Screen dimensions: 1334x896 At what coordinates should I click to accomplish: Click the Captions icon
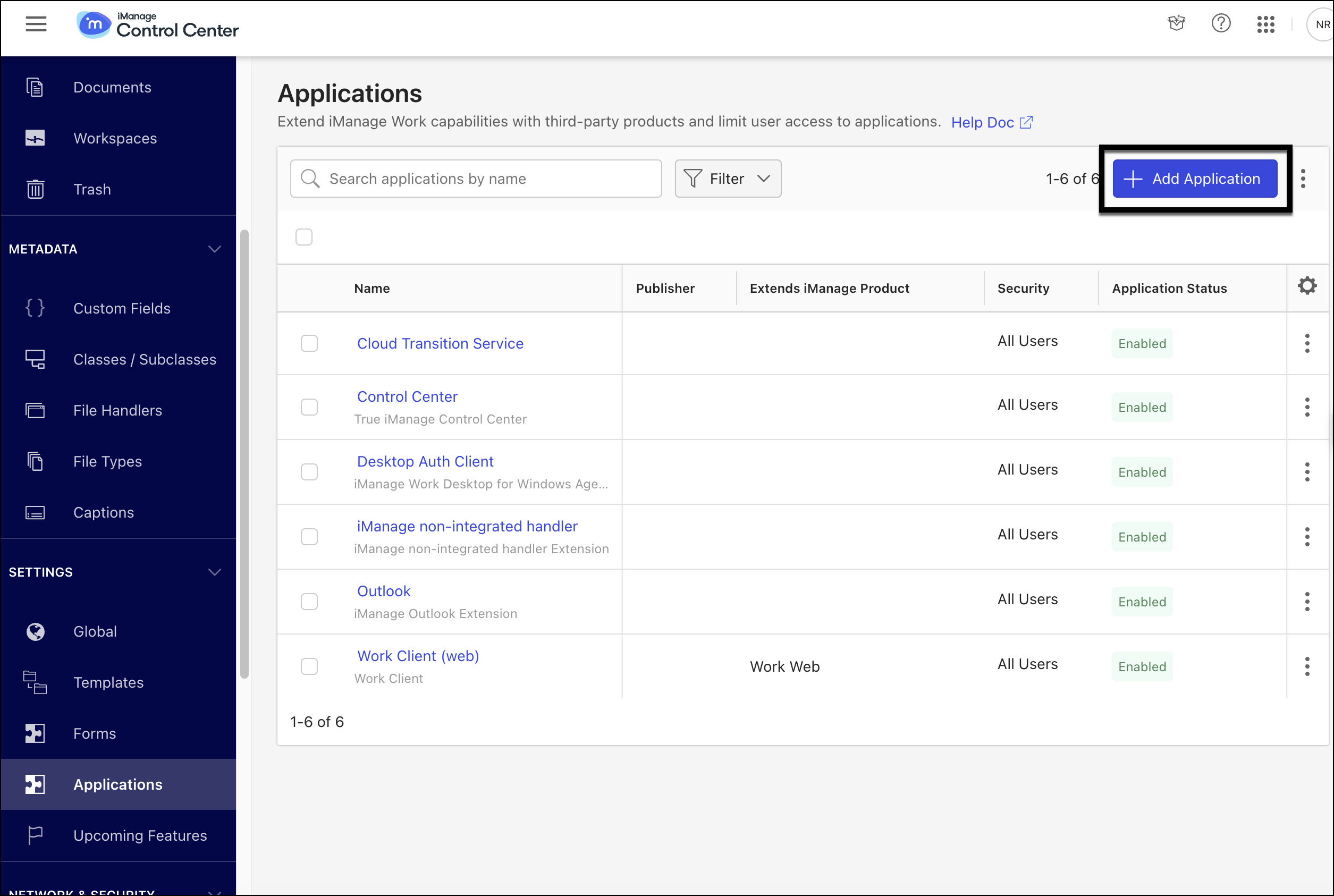pyautogui.click(x=35, y=513)
